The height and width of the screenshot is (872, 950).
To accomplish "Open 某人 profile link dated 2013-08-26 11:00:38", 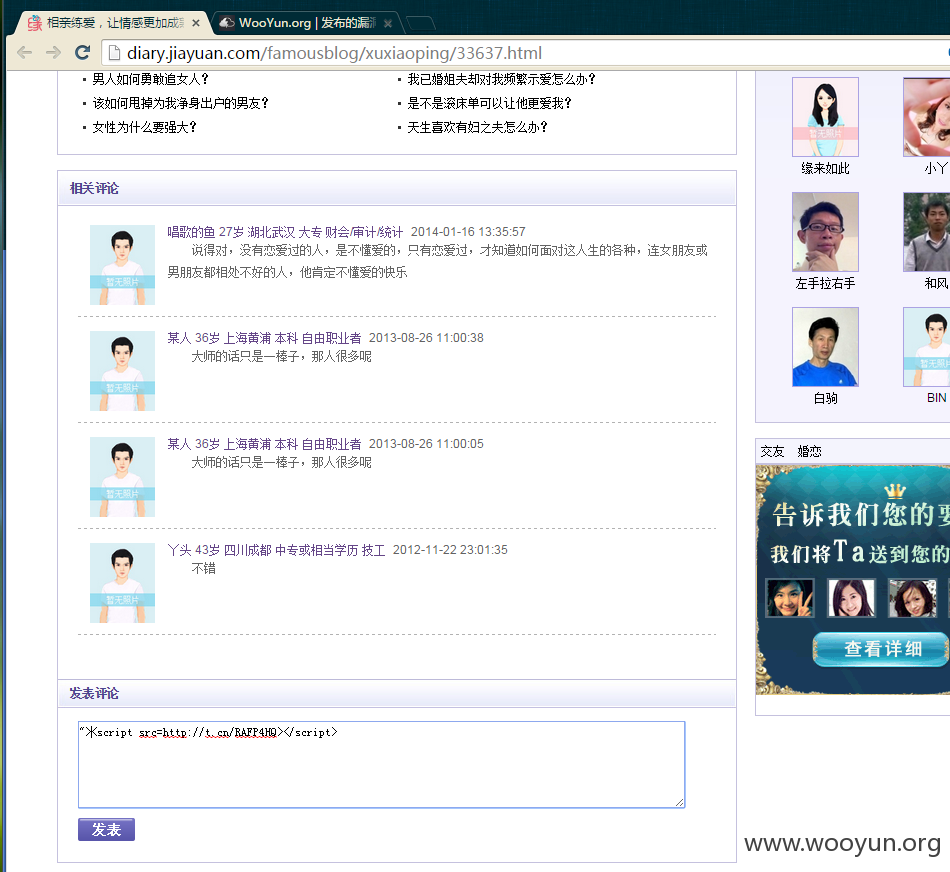I will (264, 338).
